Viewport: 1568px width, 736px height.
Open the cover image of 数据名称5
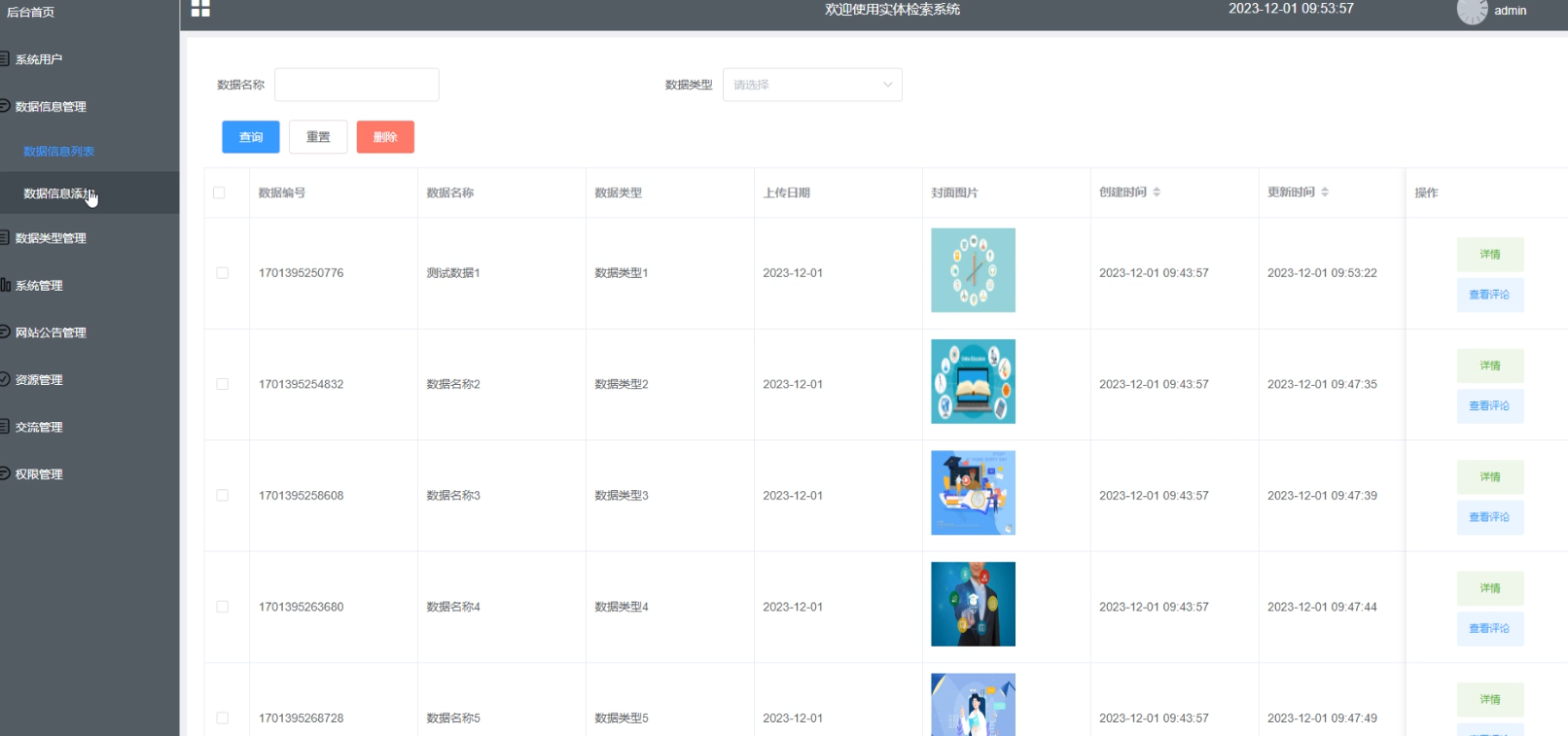pyautogui.click(x=973, y=705)
